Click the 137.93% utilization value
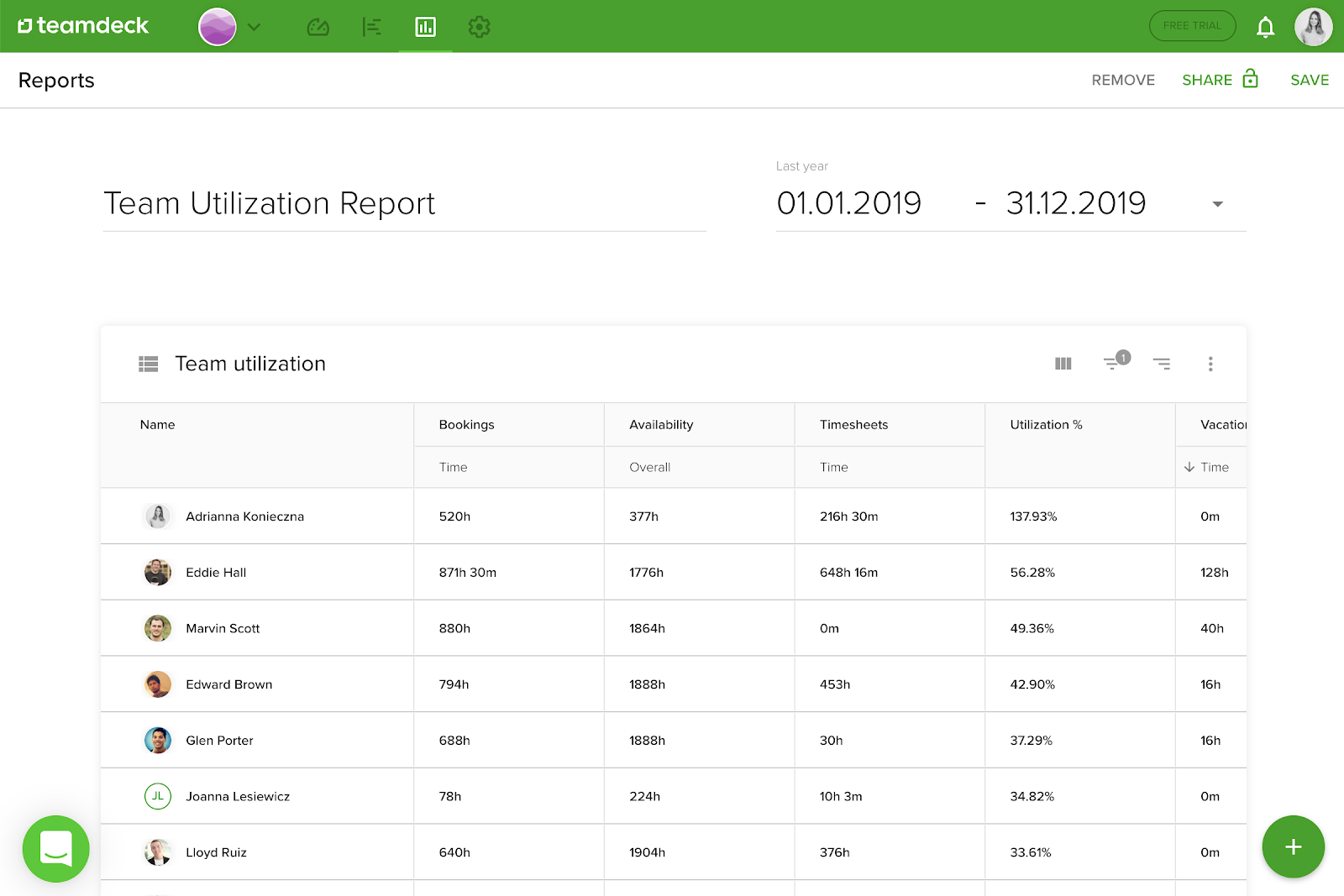Image resolution: width=1344 pixels, height=896 pixels. pos(1033,516)
